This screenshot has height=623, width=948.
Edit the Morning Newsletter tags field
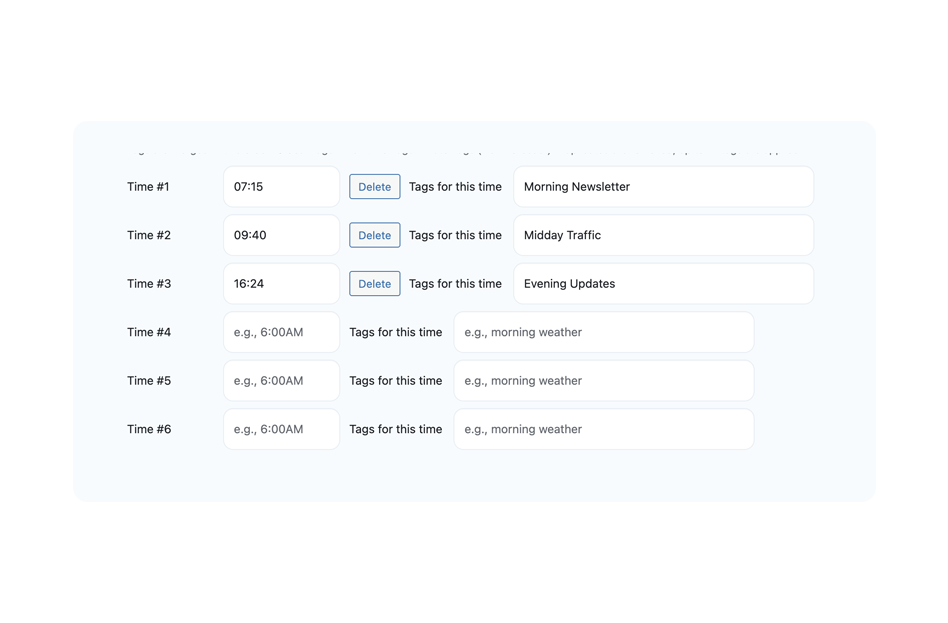663,187
